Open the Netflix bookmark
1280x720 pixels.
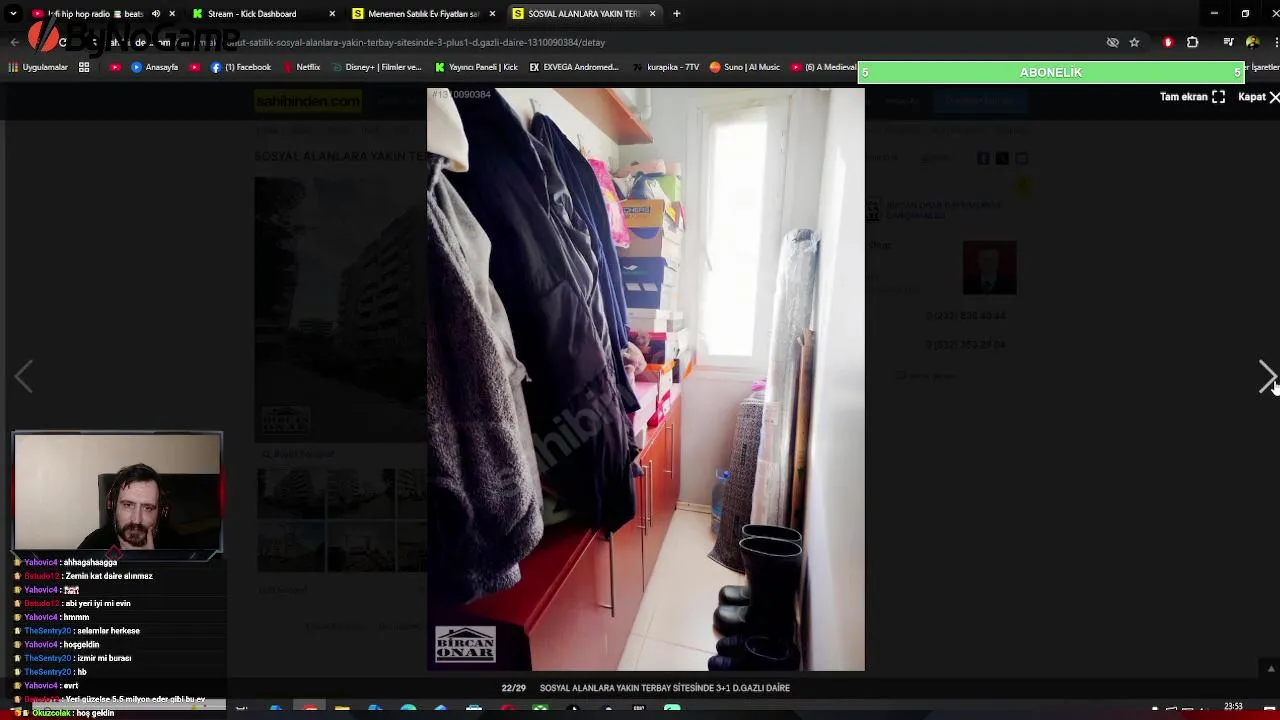301,67
